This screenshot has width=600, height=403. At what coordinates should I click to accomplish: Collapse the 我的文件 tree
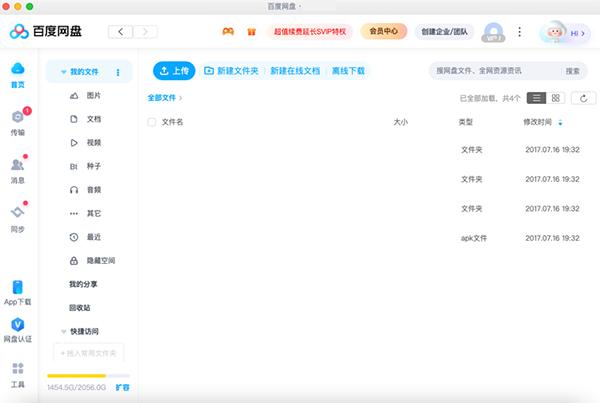coord(64,72)
